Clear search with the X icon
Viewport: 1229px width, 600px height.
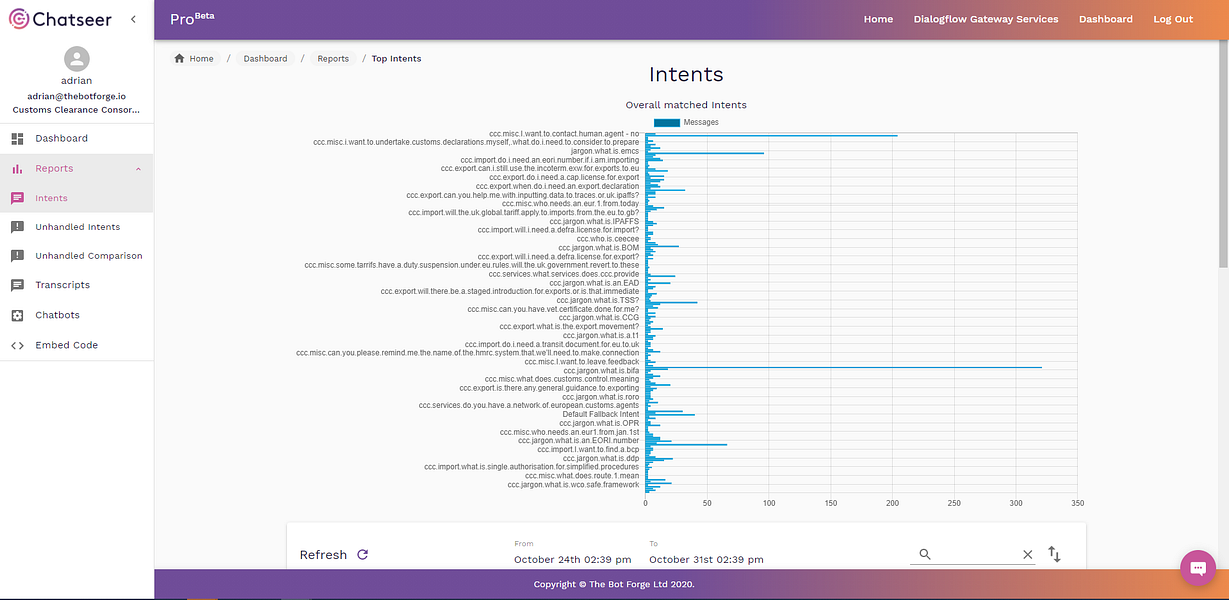pyautogui.click(x=1027, y=554)
